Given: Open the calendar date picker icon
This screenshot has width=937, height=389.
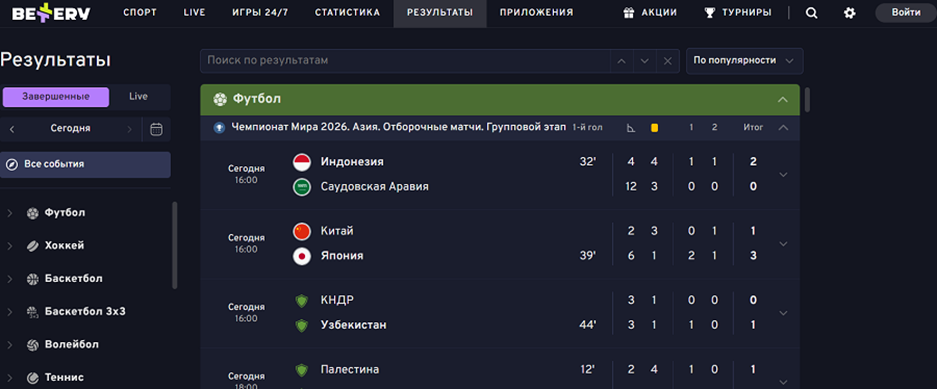Looking at the screenshot, I should (157, 129).
